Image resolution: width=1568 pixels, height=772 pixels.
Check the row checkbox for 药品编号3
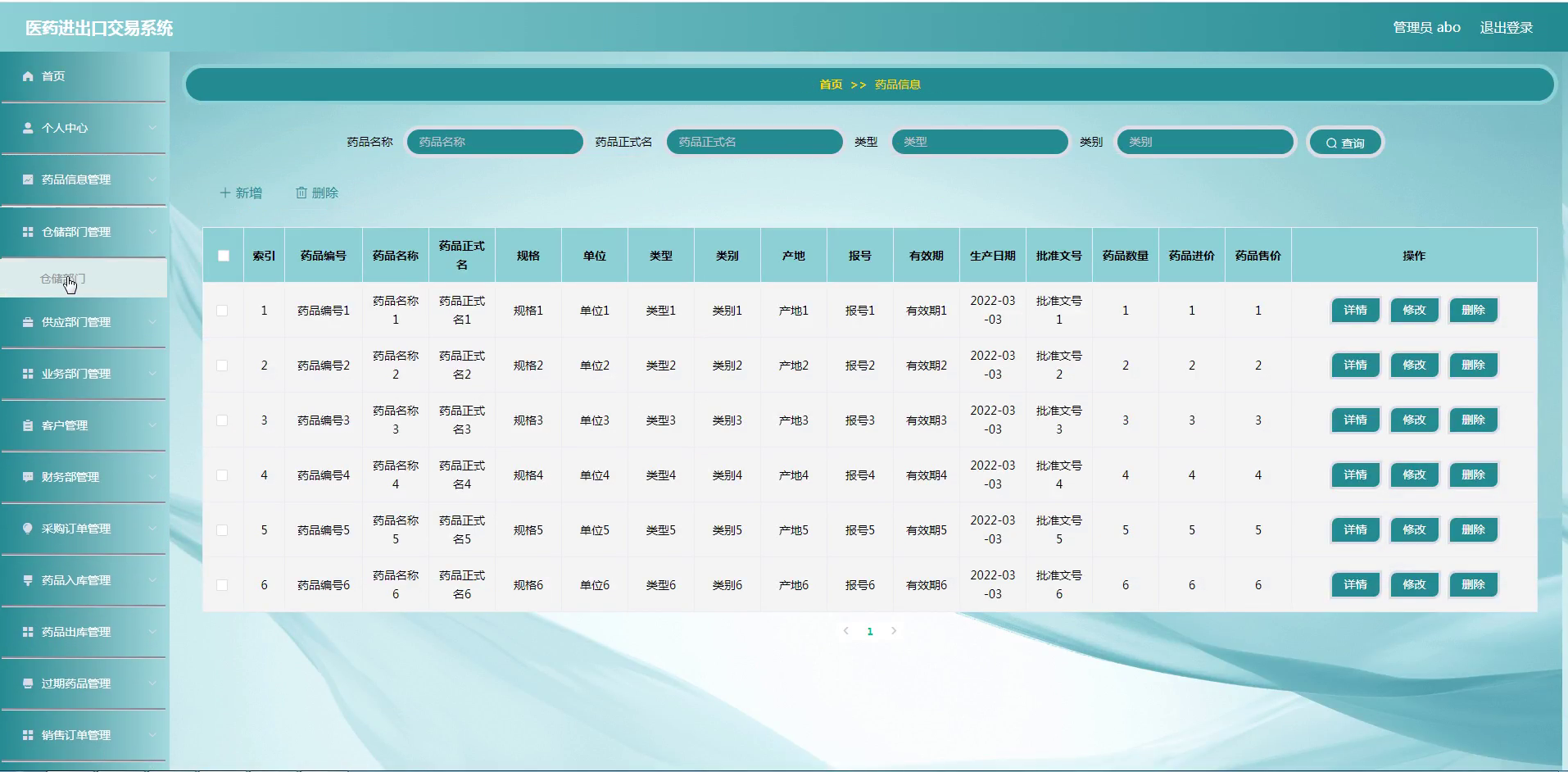click(222, 420)
